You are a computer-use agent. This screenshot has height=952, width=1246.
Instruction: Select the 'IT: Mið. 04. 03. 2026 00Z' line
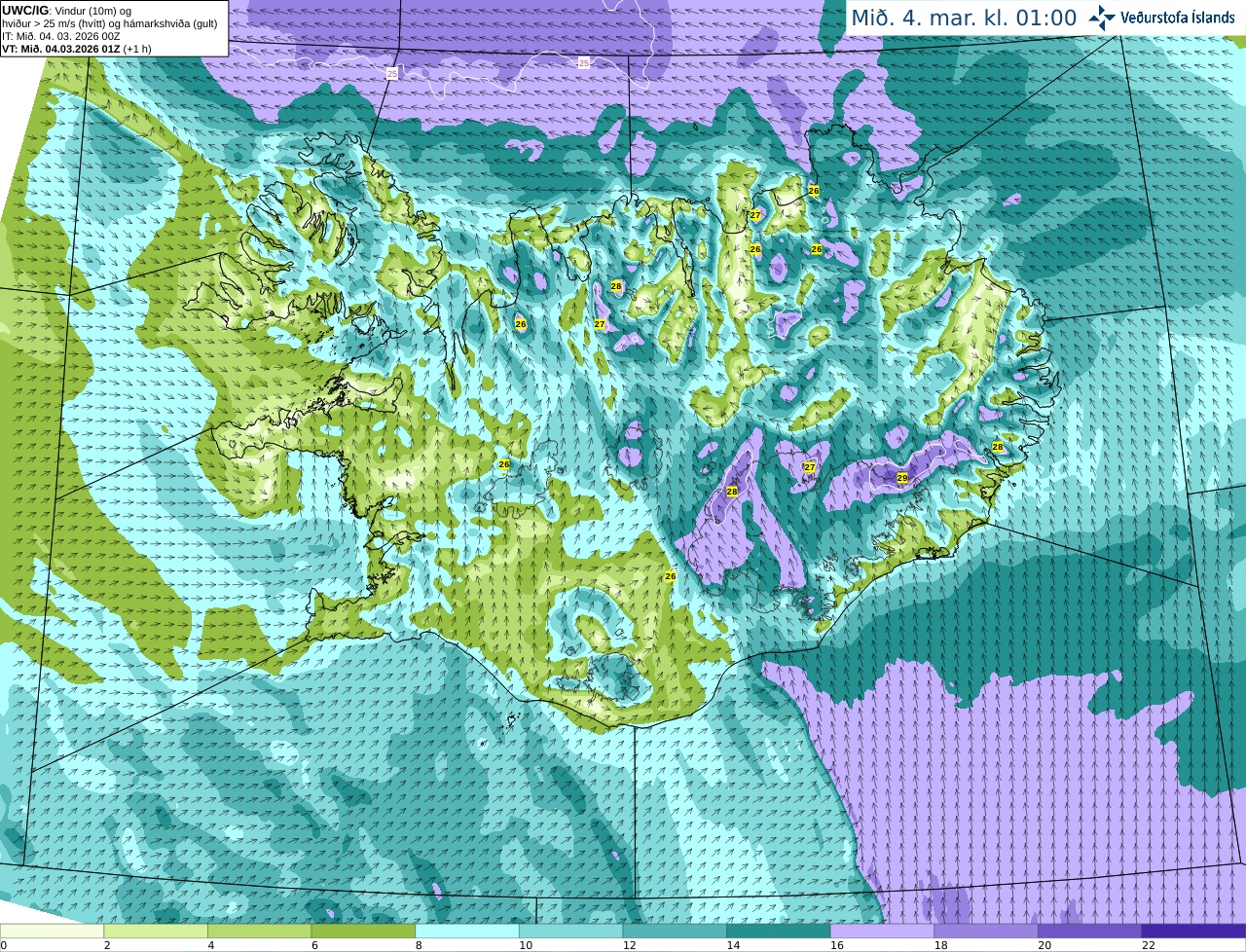coord(61,36)
